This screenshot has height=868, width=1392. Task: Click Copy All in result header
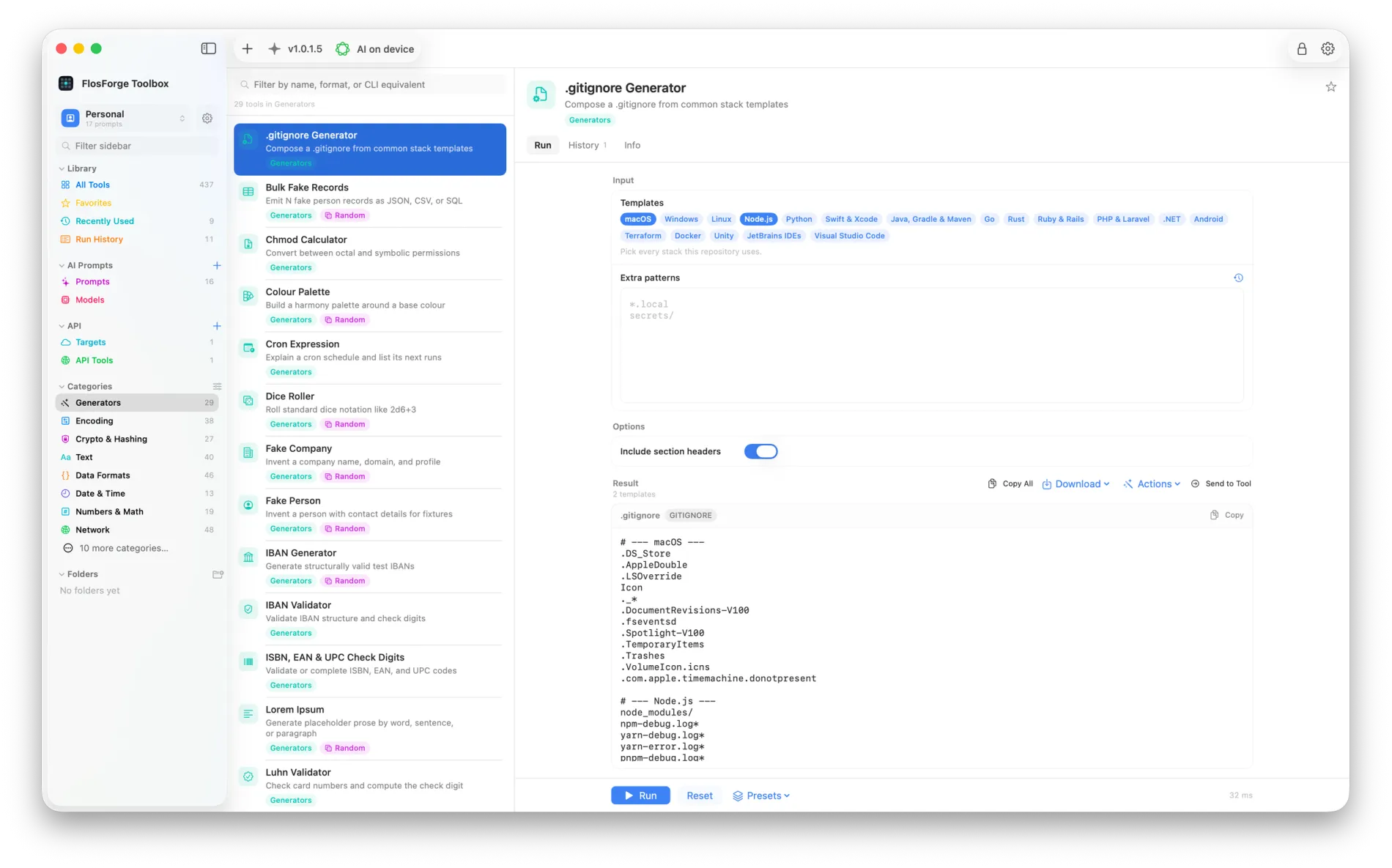[x=1010, y=484]
